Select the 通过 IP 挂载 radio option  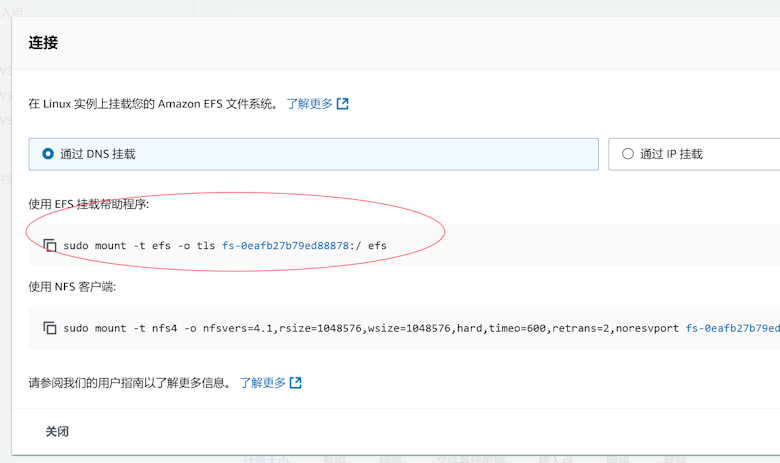pyautogui.click(x=628, y=154)
